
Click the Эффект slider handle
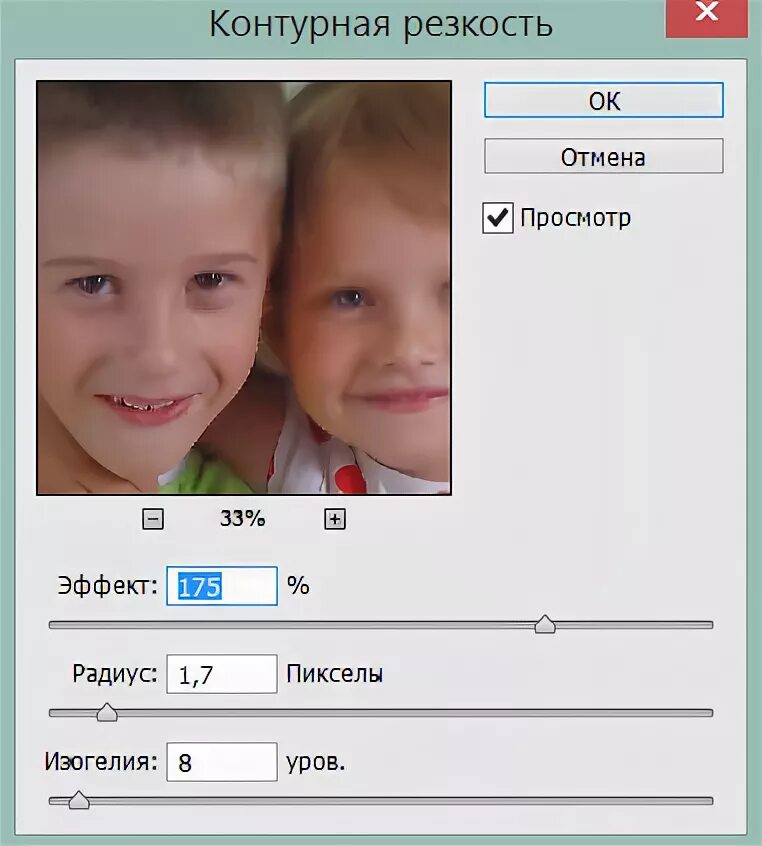point(545,624)
